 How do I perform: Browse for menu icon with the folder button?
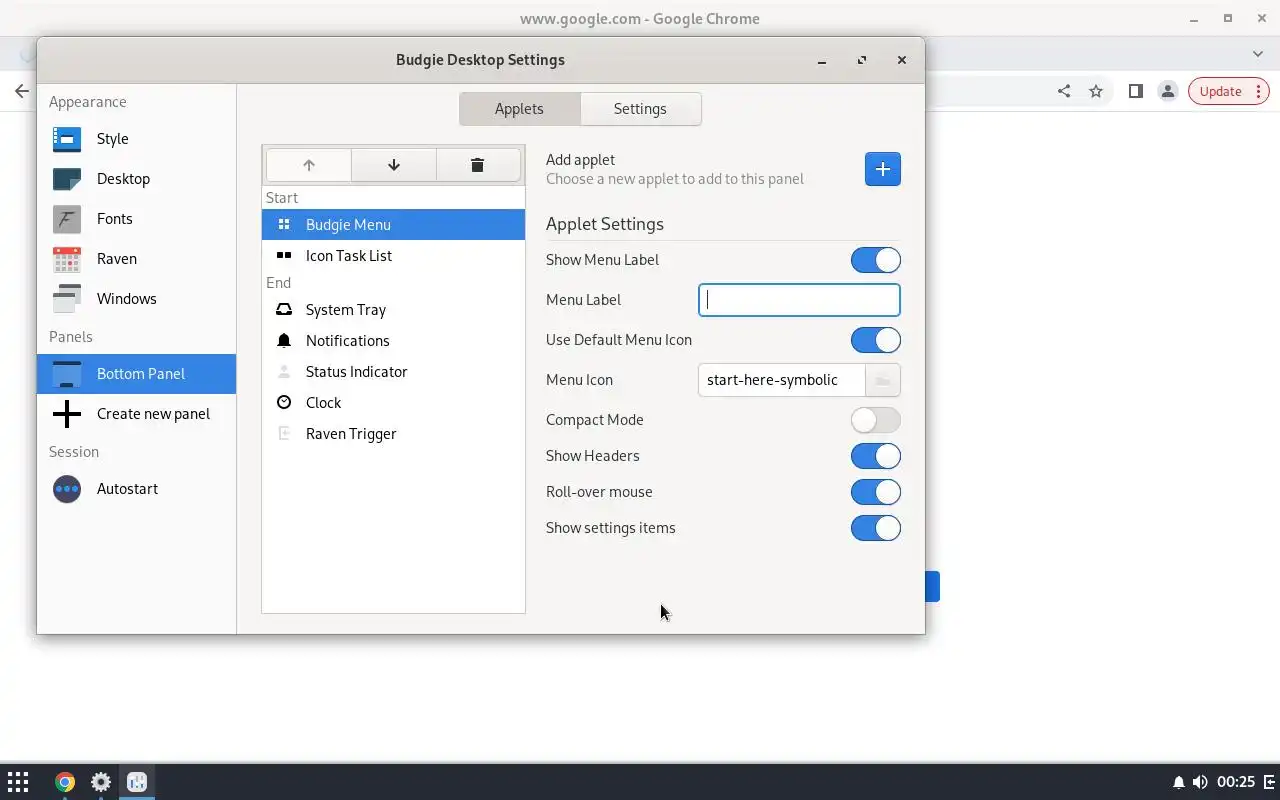[x=882, y=380]
